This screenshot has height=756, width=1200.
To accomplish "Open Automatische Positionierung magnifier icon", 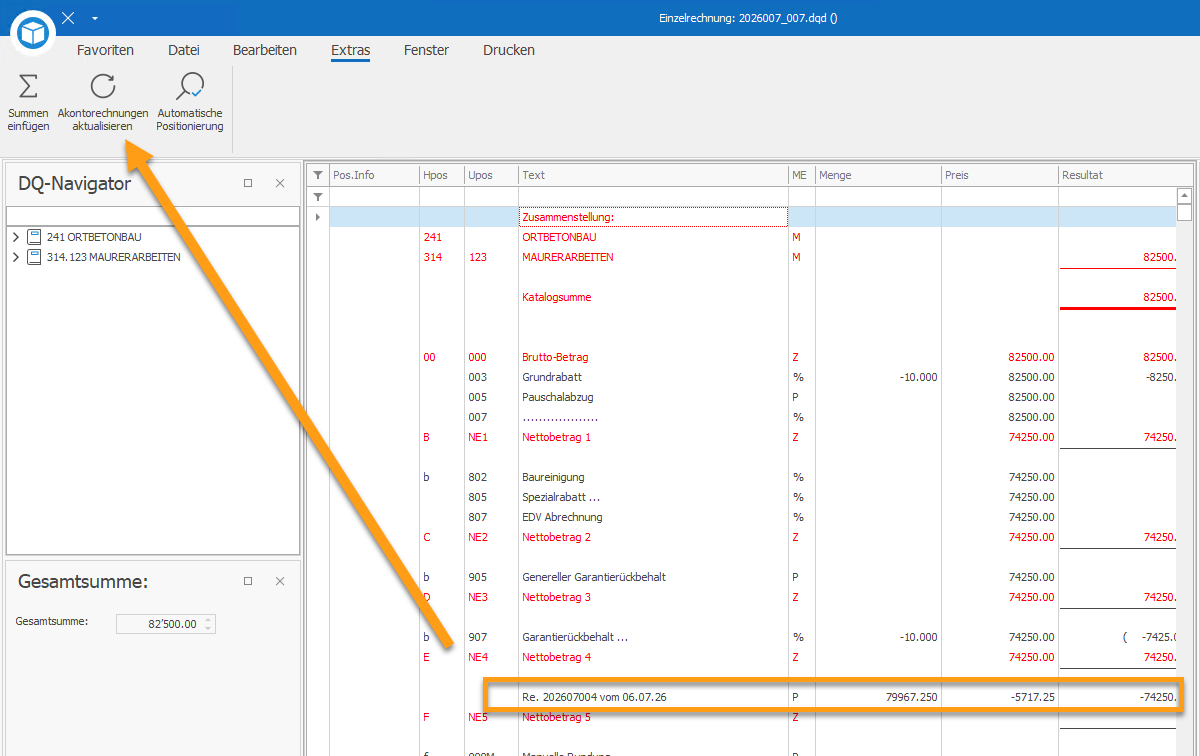I will [189, 87].
